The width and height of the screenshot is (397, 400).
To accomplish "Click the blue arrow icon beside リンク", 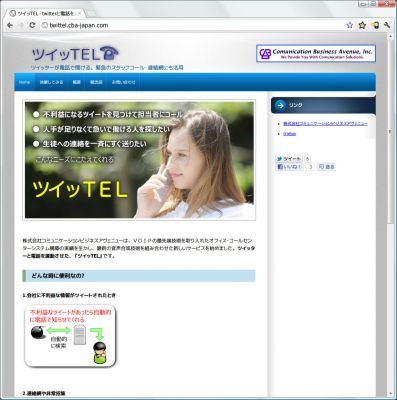I will (x=280, y=105).
